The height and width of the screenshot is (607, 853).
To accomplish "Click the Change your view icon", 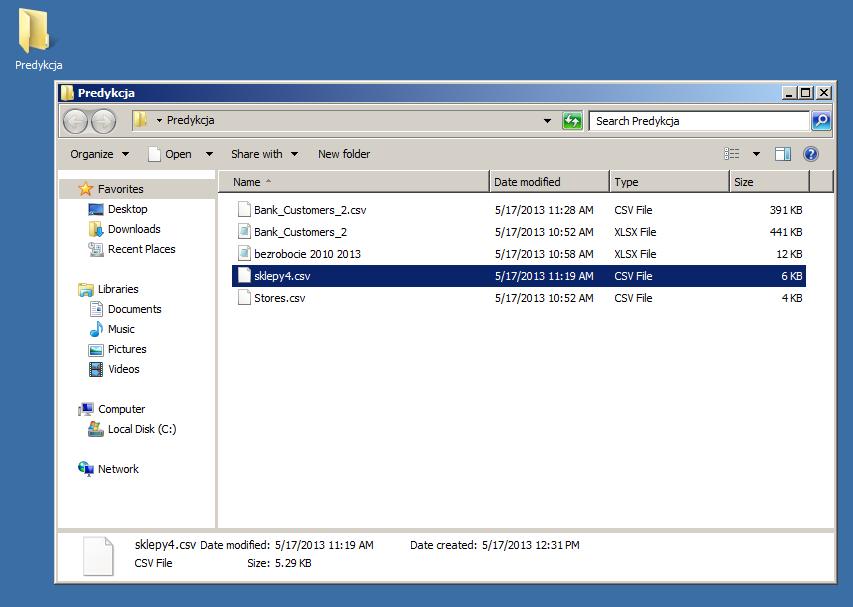I will [x=732, y=154].
